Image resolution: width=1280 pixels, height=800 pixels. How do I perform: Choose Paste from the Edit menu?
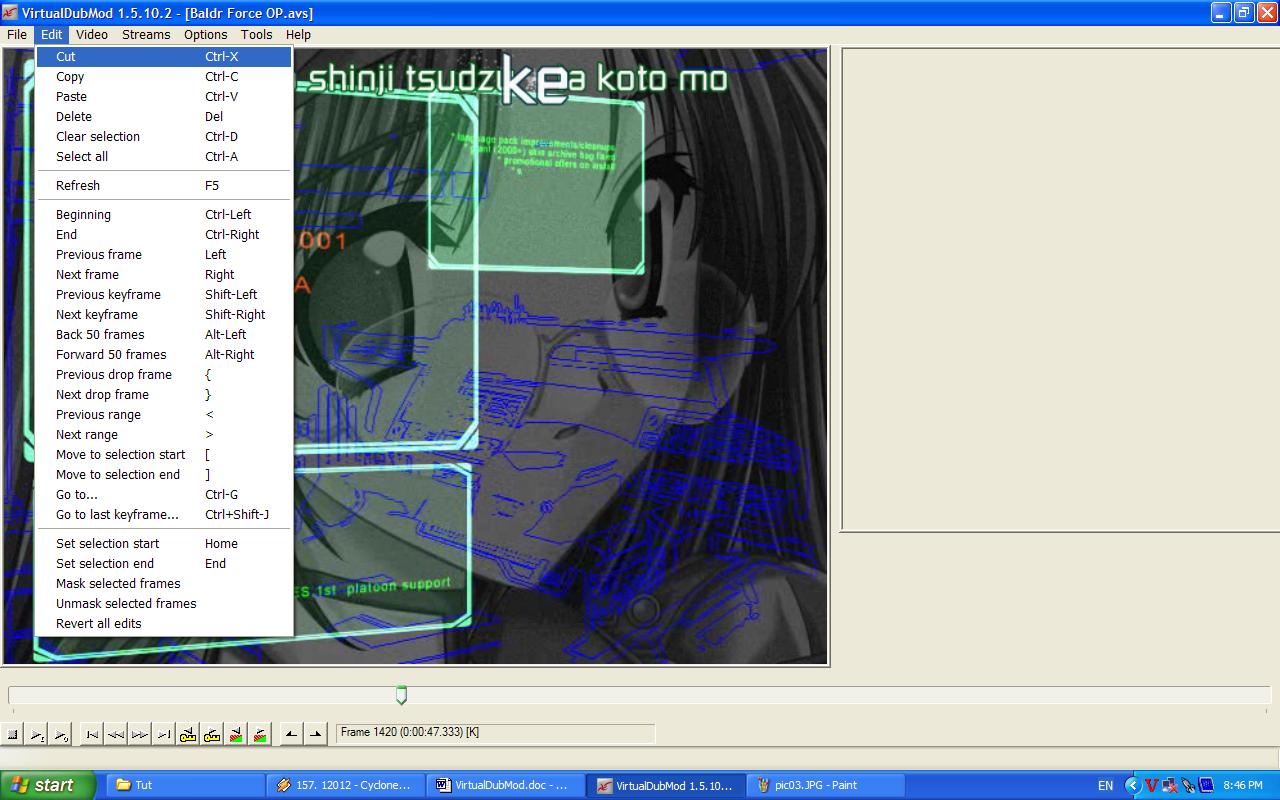[x=164, y=97]
